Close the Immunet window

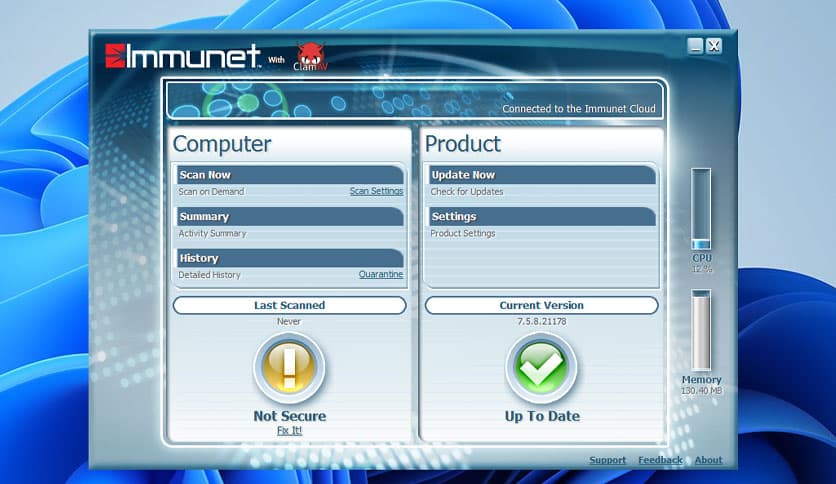pyautogui.click(x=714, y=46)
